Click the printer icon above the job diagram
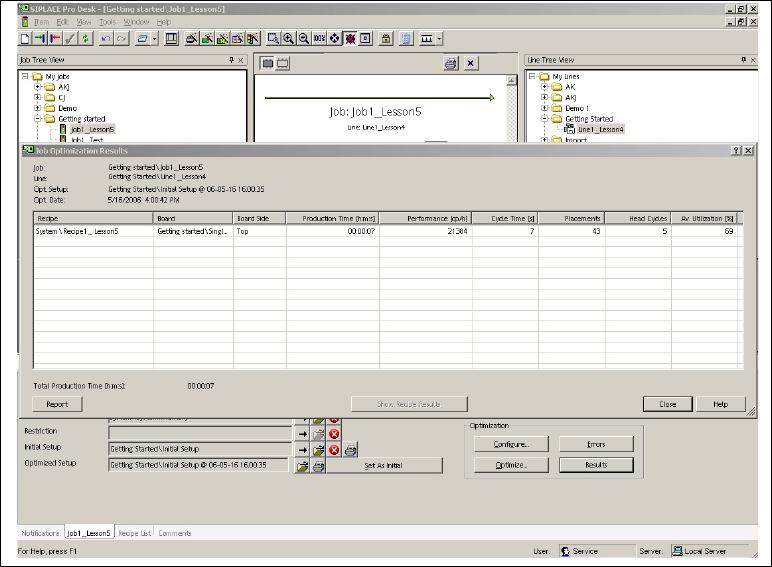Screen dimensions: 772x567 [x=450, y=63]
